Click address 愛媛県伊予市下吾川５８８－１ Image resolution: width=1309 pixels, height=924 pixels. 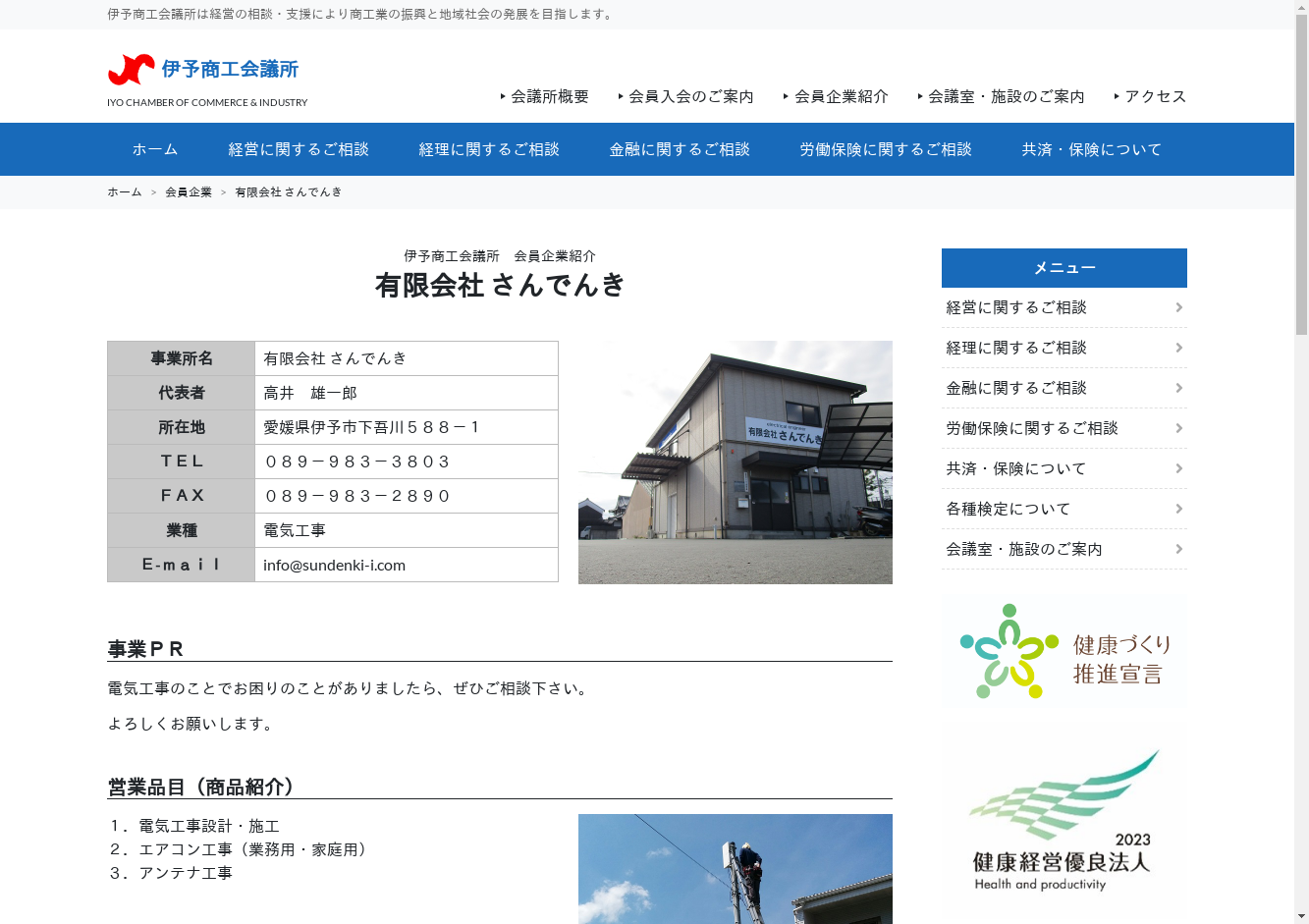tap(372, 427)
